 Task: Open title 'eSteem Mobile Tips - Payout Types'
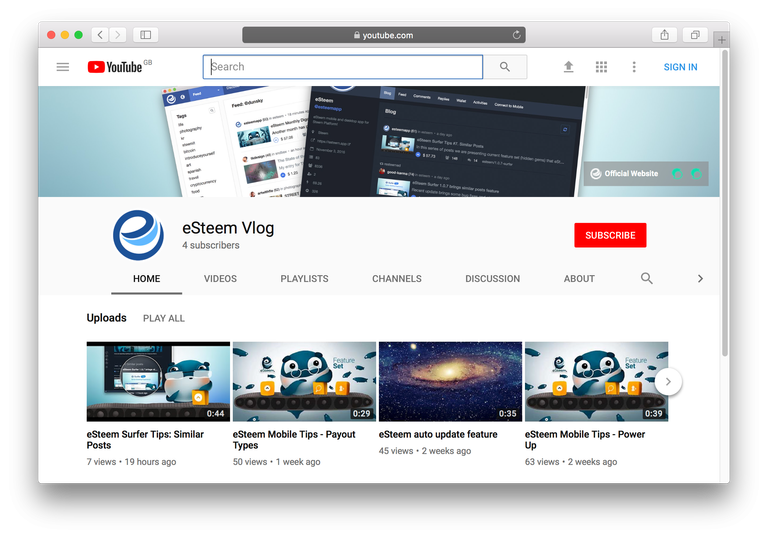pos(294,440)
